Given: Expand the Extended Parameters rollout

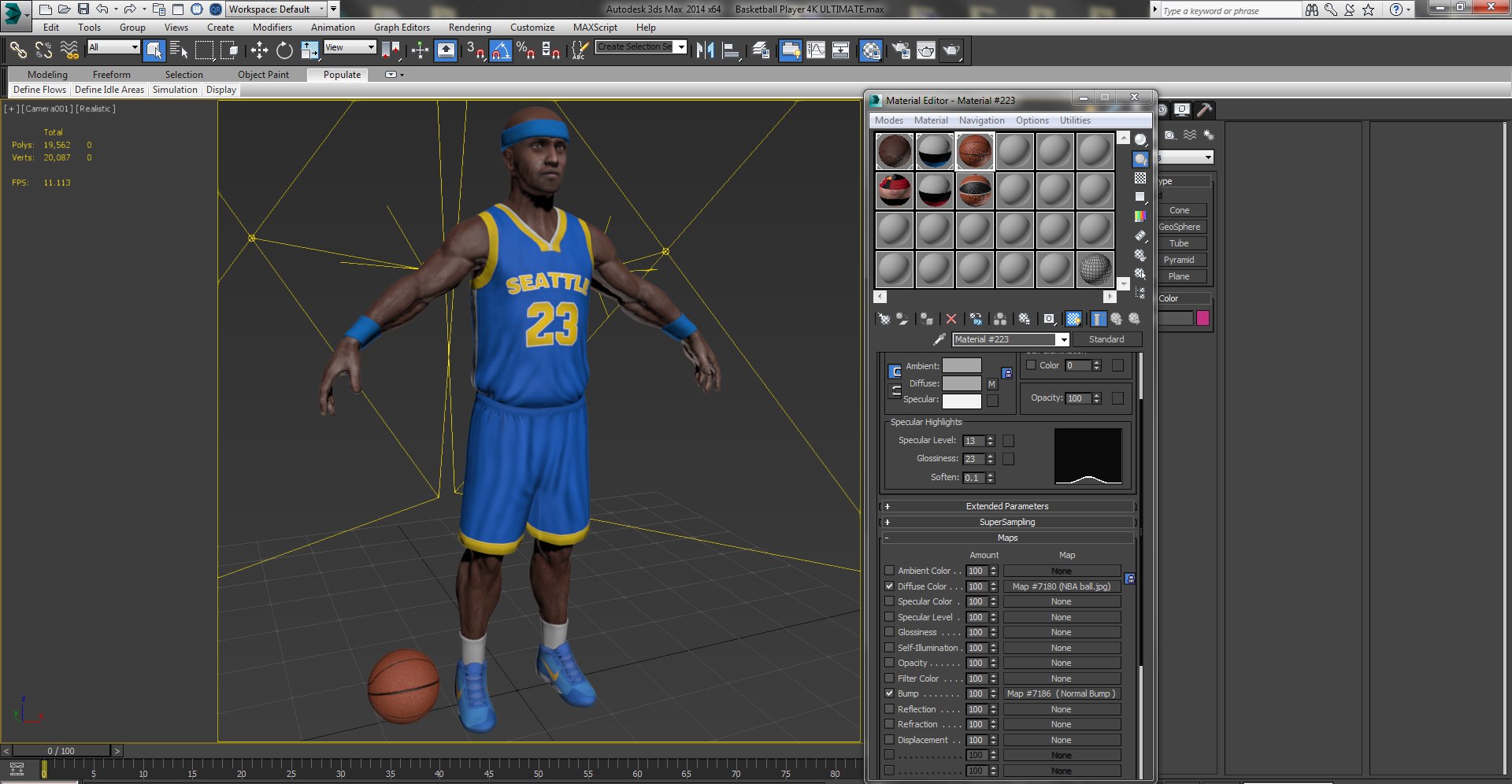Looking at the screenshot, I should [1007, 506].
